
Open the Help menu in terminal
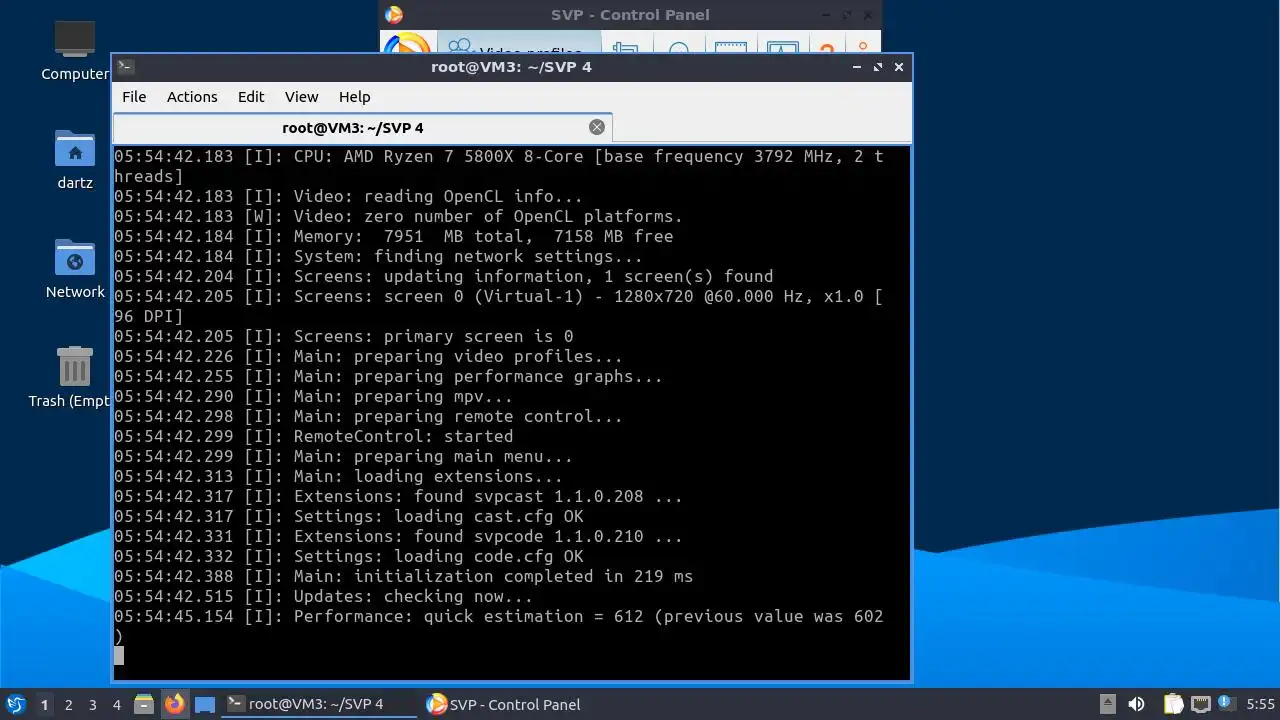[x=354, y=97]
